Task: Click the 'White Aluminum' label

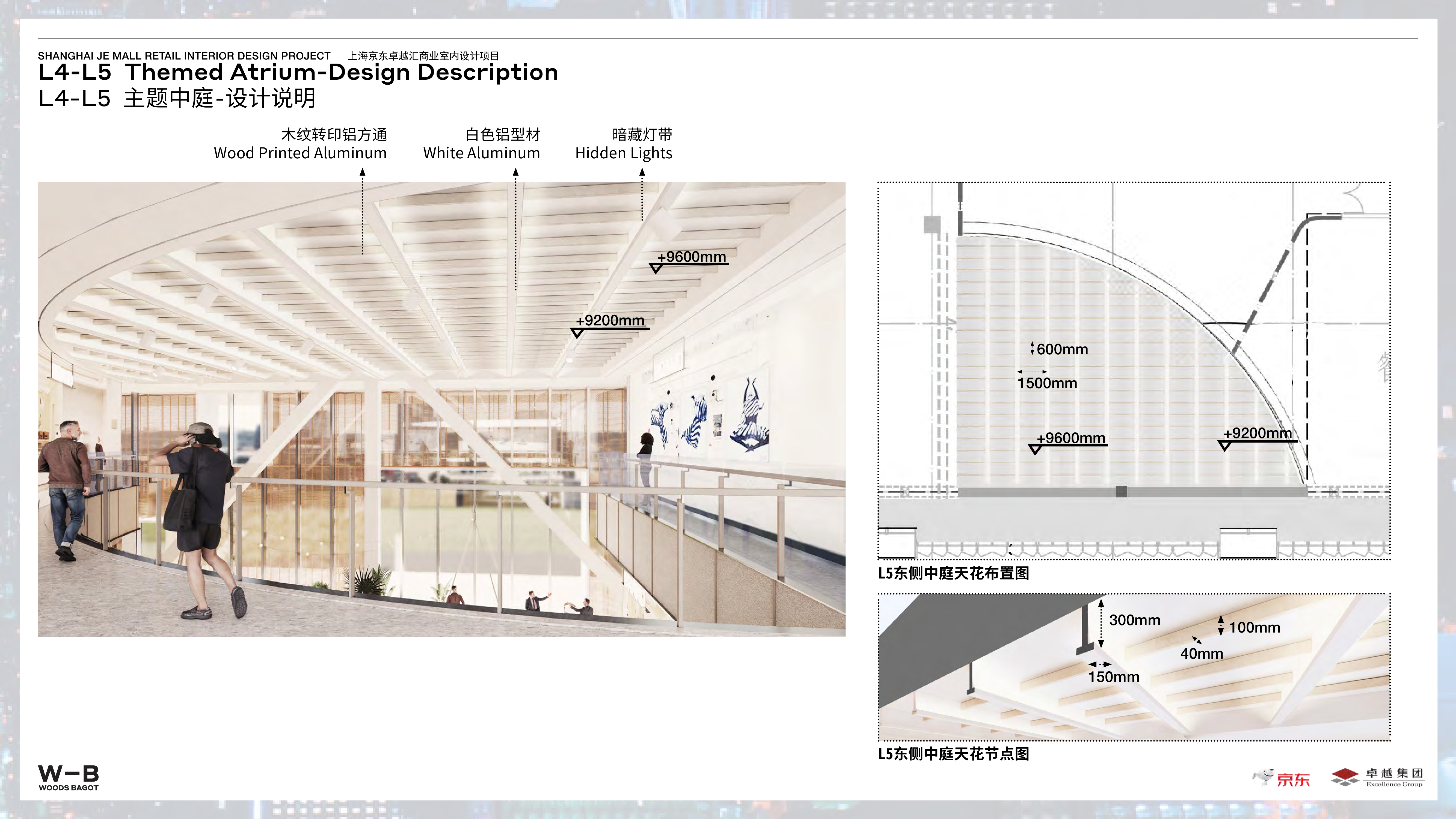Action: [482, 153]
